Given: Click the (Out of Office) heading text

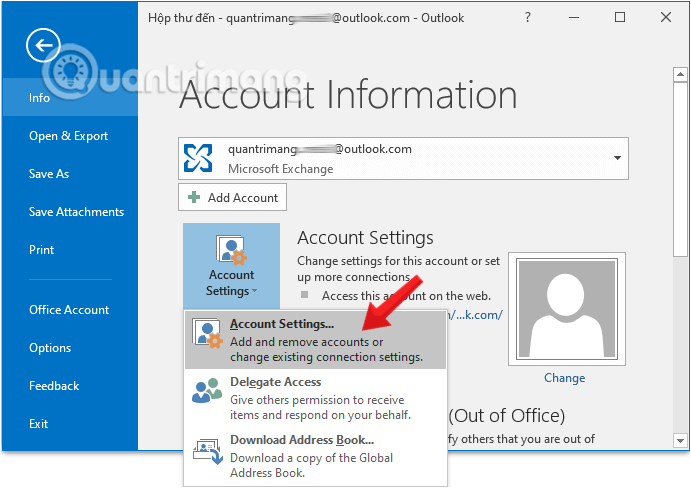Looking at the screenshot, I should (506, 415).
